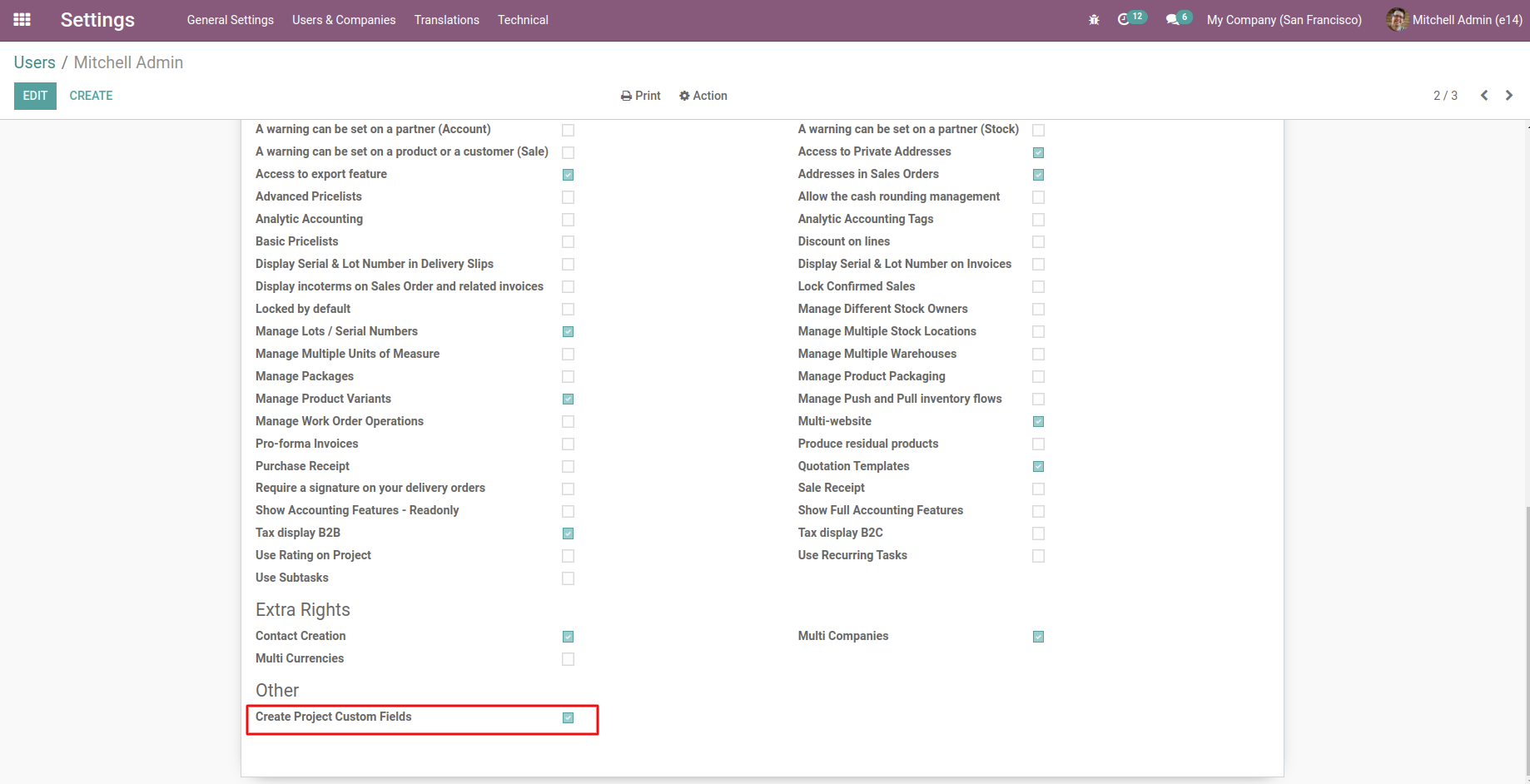Toggle Multi-website checkbox
The width and height of the screenshot is (1530, 784).
[1038, 422]
